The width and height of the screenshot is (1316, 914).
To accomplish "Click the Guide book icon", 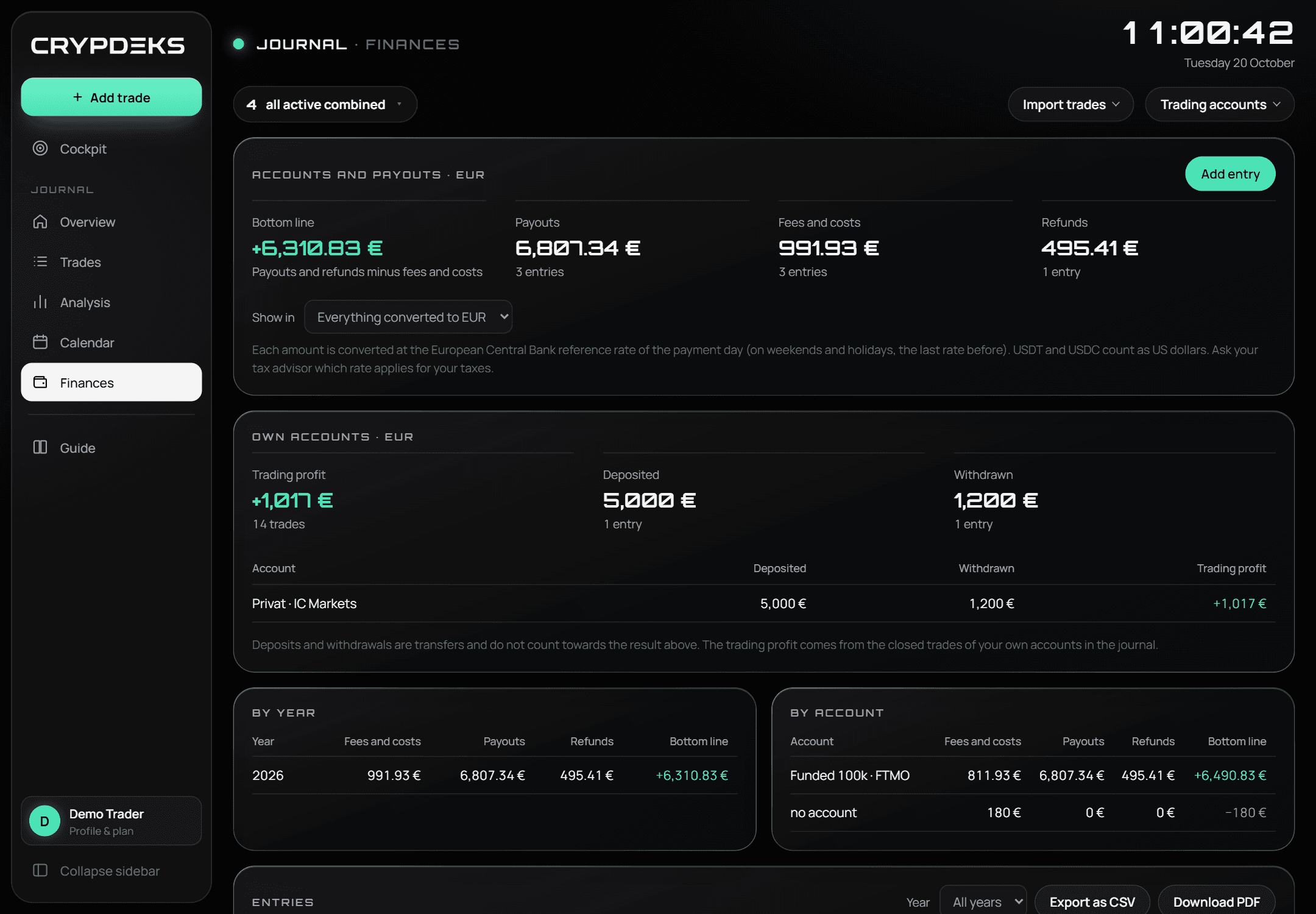I will [40, 448].
